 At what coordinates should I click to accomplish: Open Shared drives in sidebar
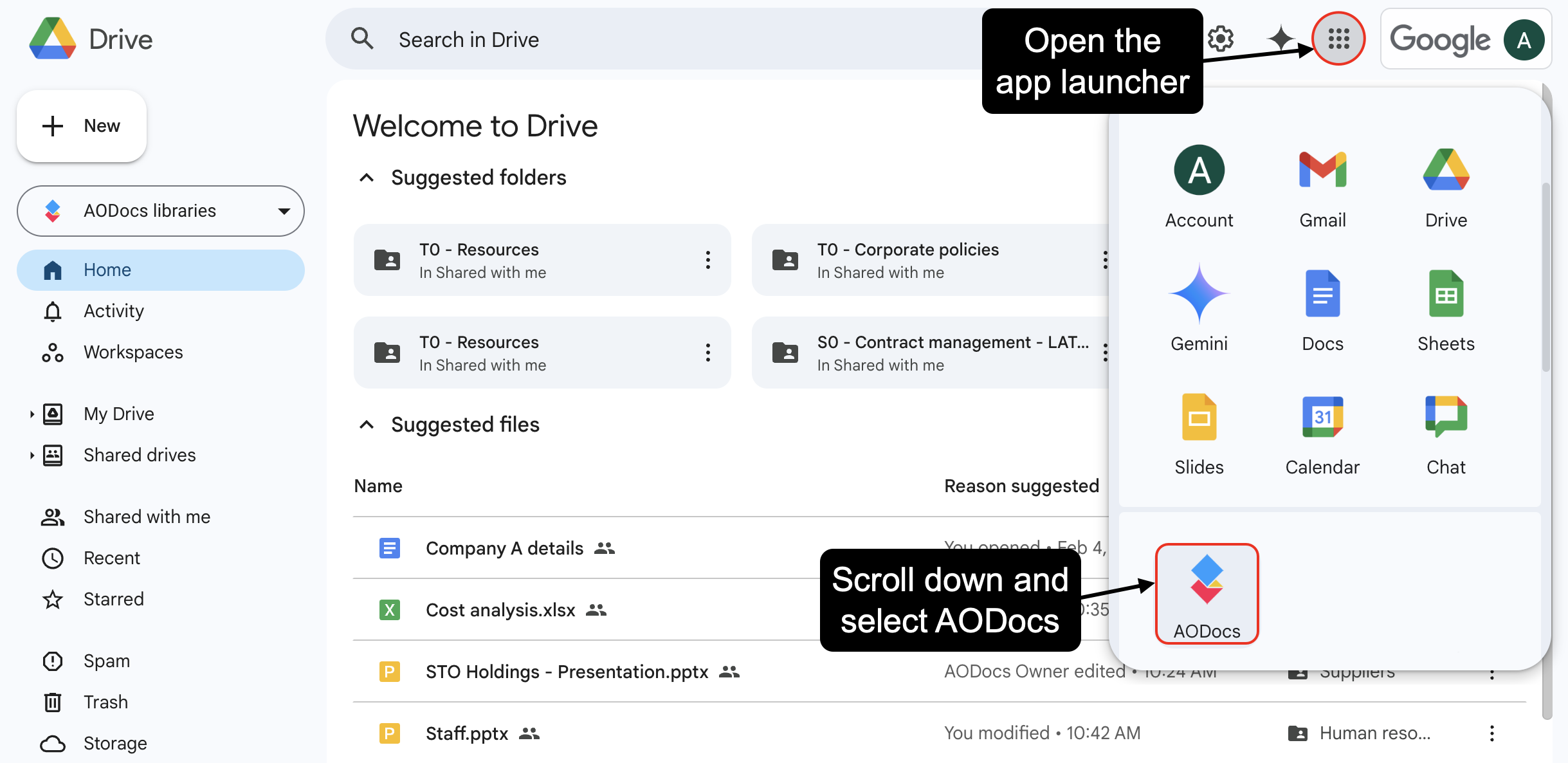(x=161, y=455)
